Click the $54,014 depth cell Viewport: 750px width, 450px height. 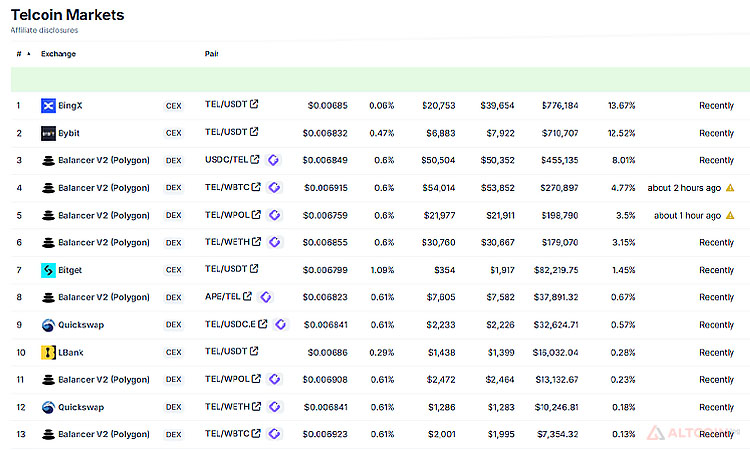[439, 188]
